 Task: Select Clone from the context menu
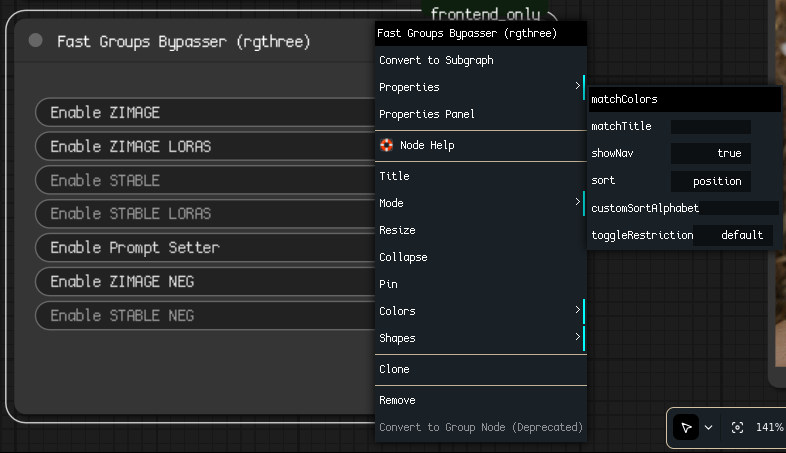[394, 369]
